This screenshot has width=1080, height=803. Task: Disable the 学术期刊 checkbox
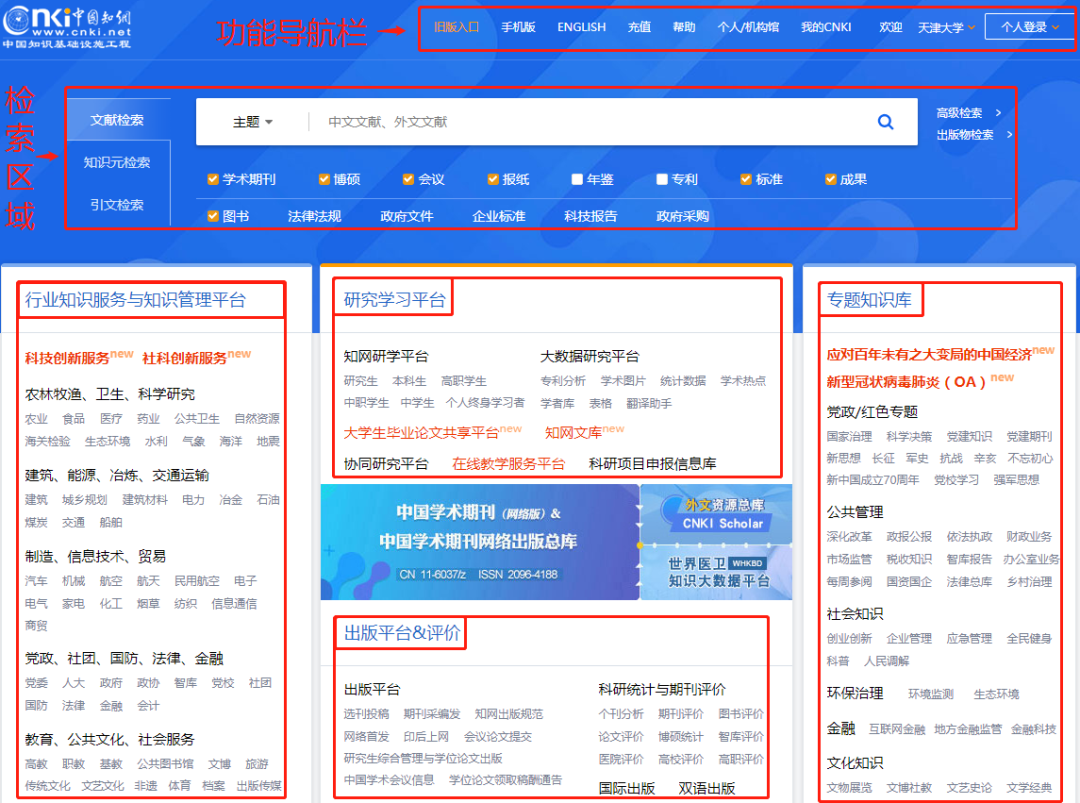coord(213,178)
